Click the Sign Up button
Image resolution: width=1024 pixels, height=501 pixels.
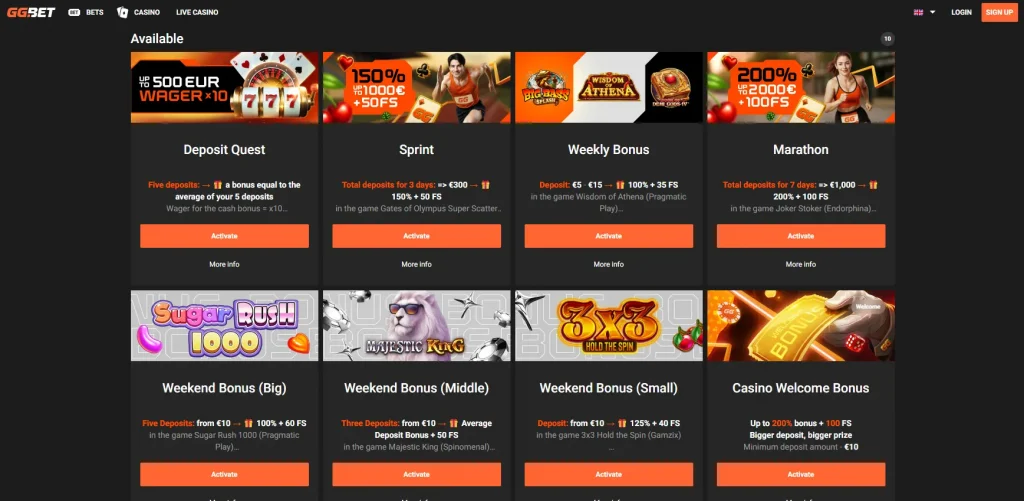(999, 12)
